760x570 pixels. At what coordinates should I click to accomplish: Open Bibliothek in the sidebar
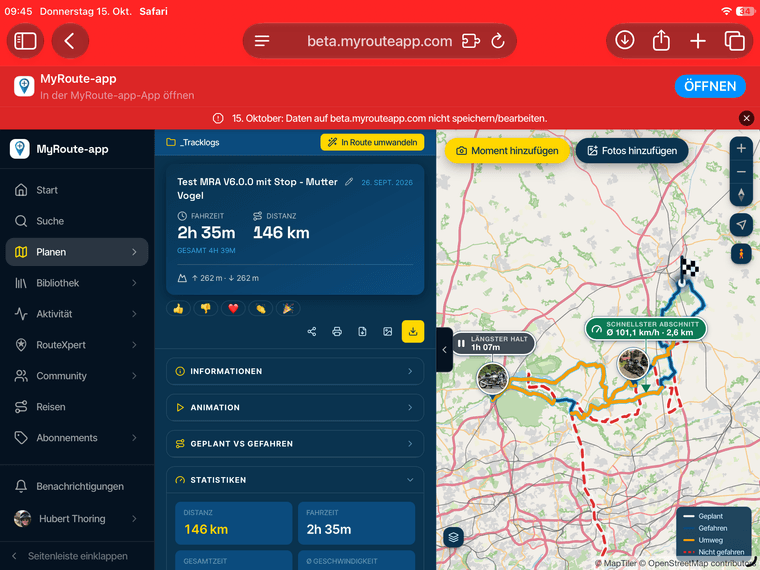(77, 283)
